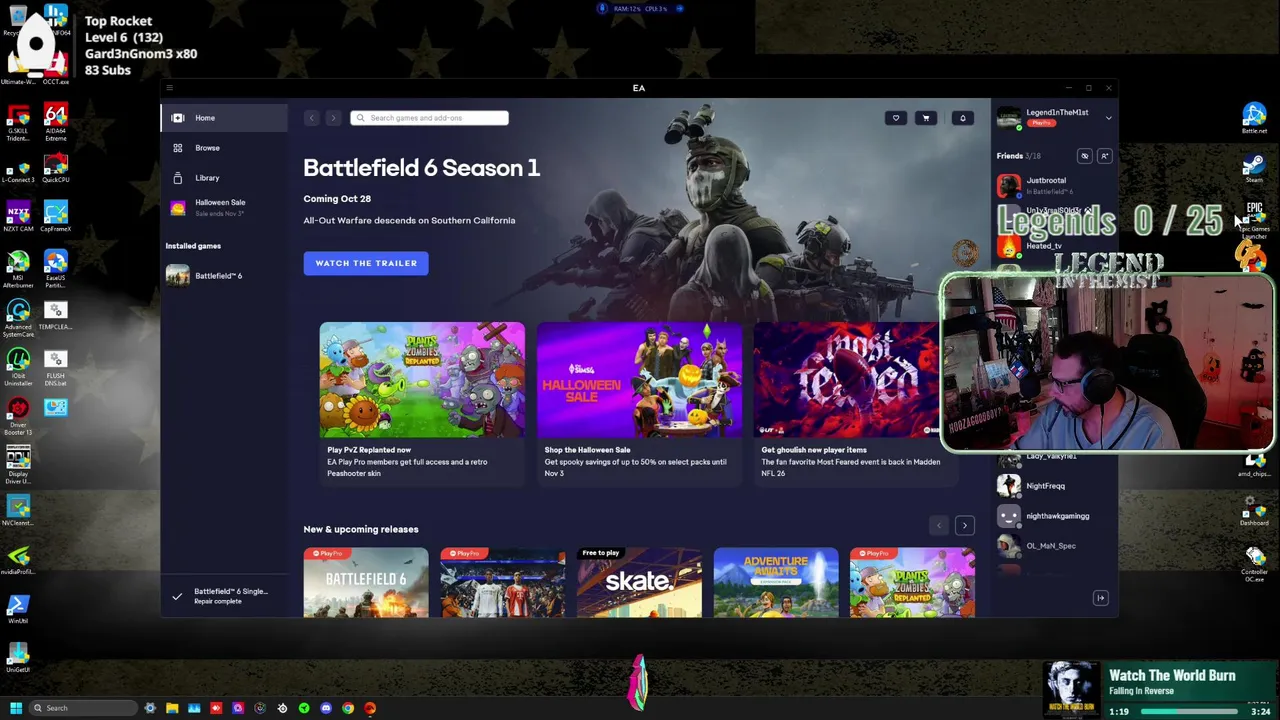The height and width of the screenshot is (720, 1280).
Task: Open the QuickCPU desktop shortcut
Action: [56, 168]
